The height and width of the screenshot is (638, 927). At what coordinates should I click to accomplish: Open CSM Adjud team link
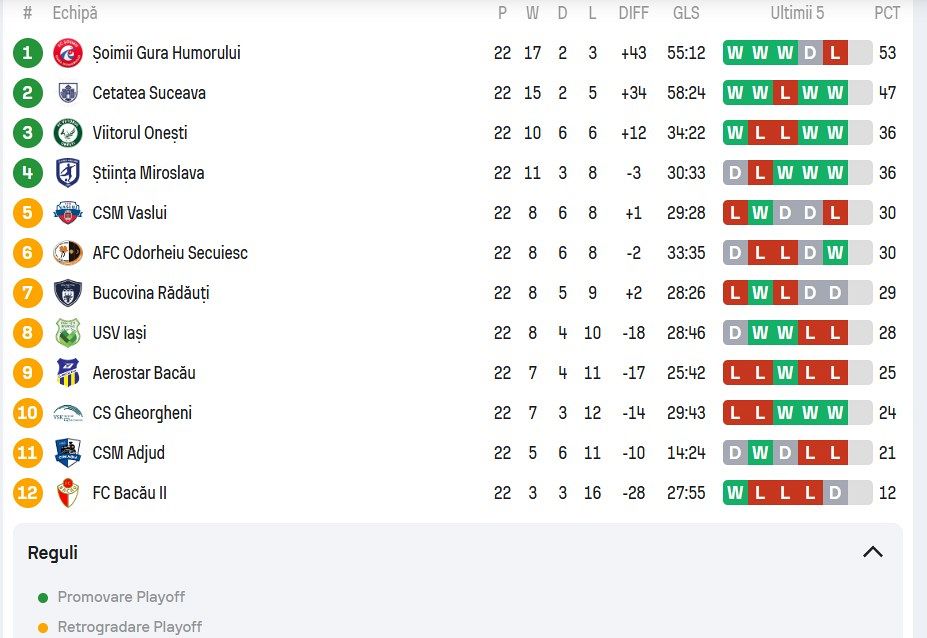pyautogui.click(x=128, y=453)
